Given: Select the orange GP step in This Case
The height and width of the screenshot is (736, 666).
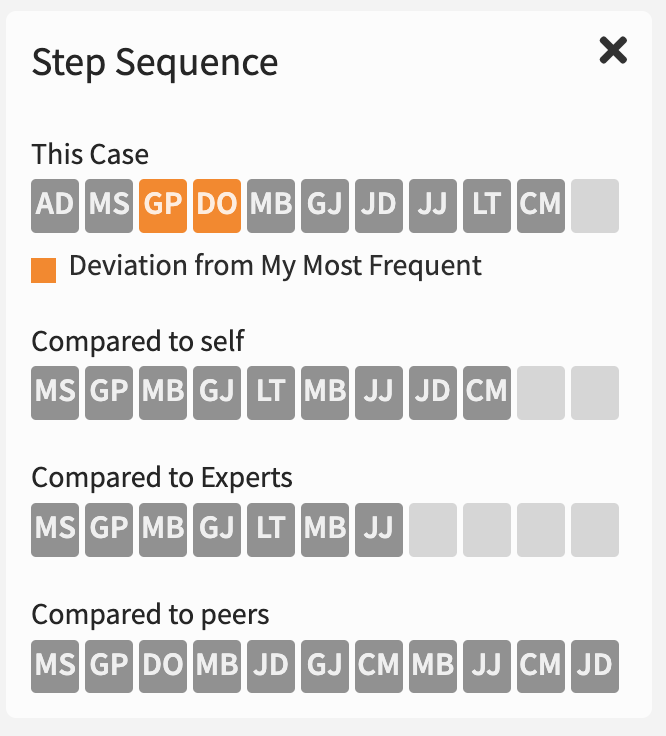Looking at the screenshot, I should pos(163,205).
